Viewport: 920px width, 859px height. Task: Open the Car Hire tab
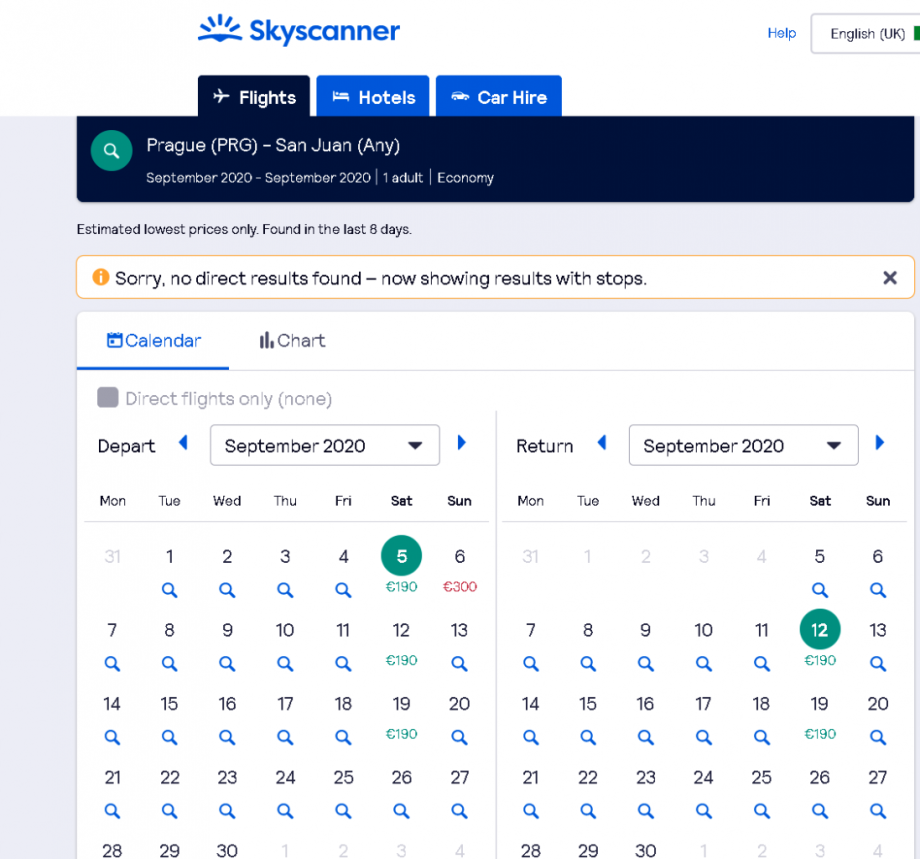point(498,97)
